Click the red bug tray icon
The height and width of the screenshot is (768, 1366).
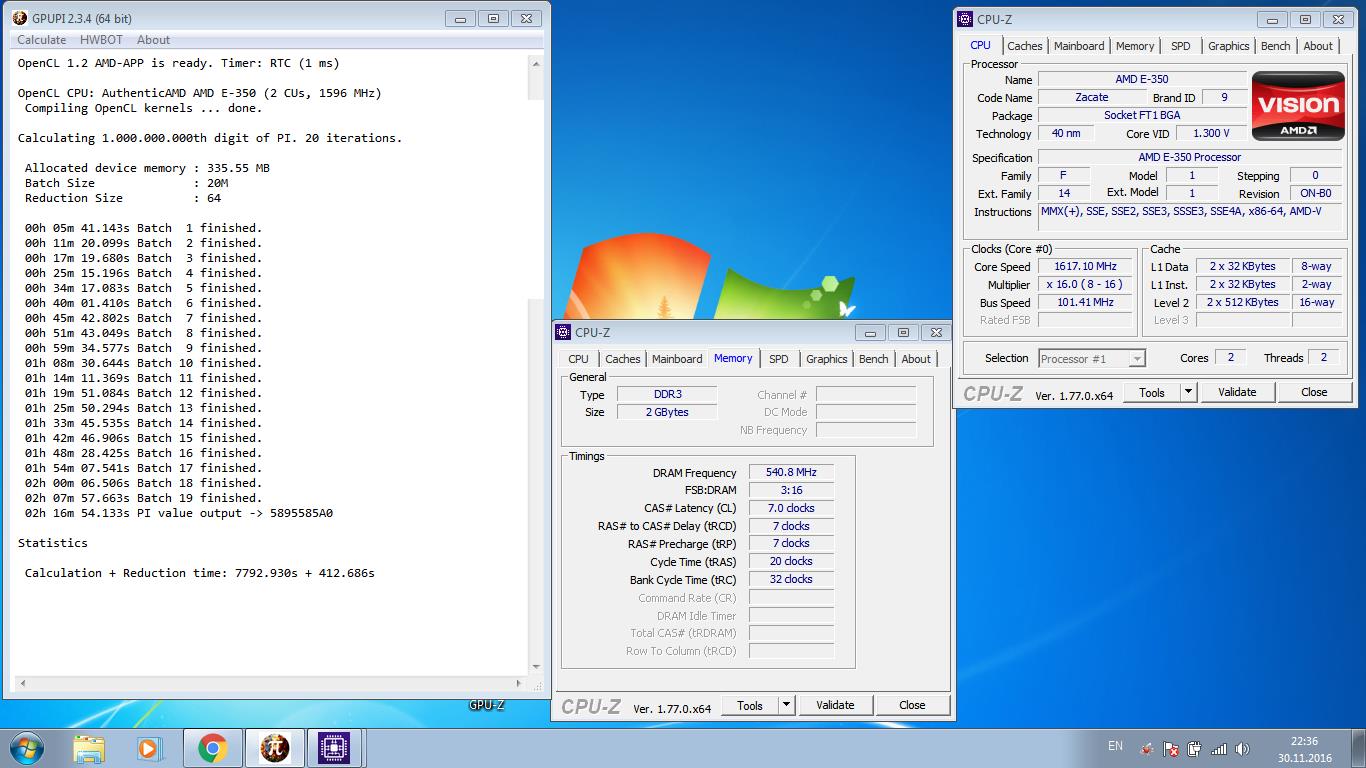tap(1146, 748)
